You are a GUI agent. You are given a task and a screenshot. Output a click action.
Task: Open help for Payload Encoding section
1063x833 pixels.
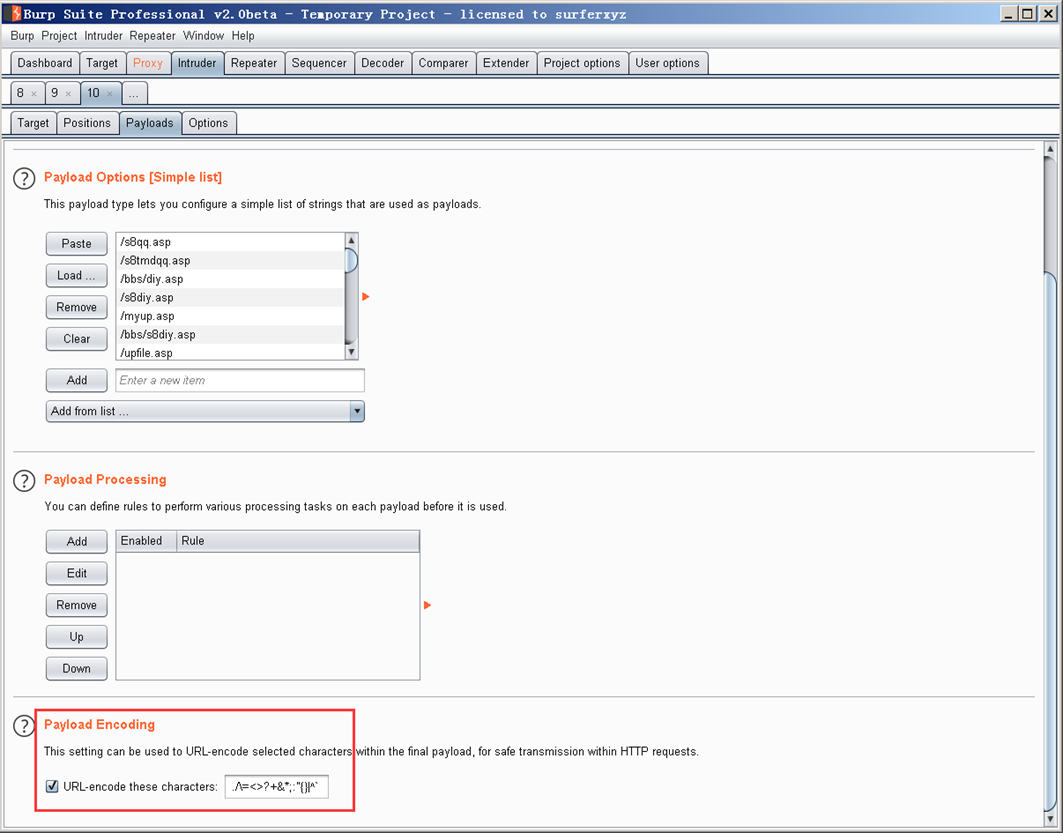point(24,725)
